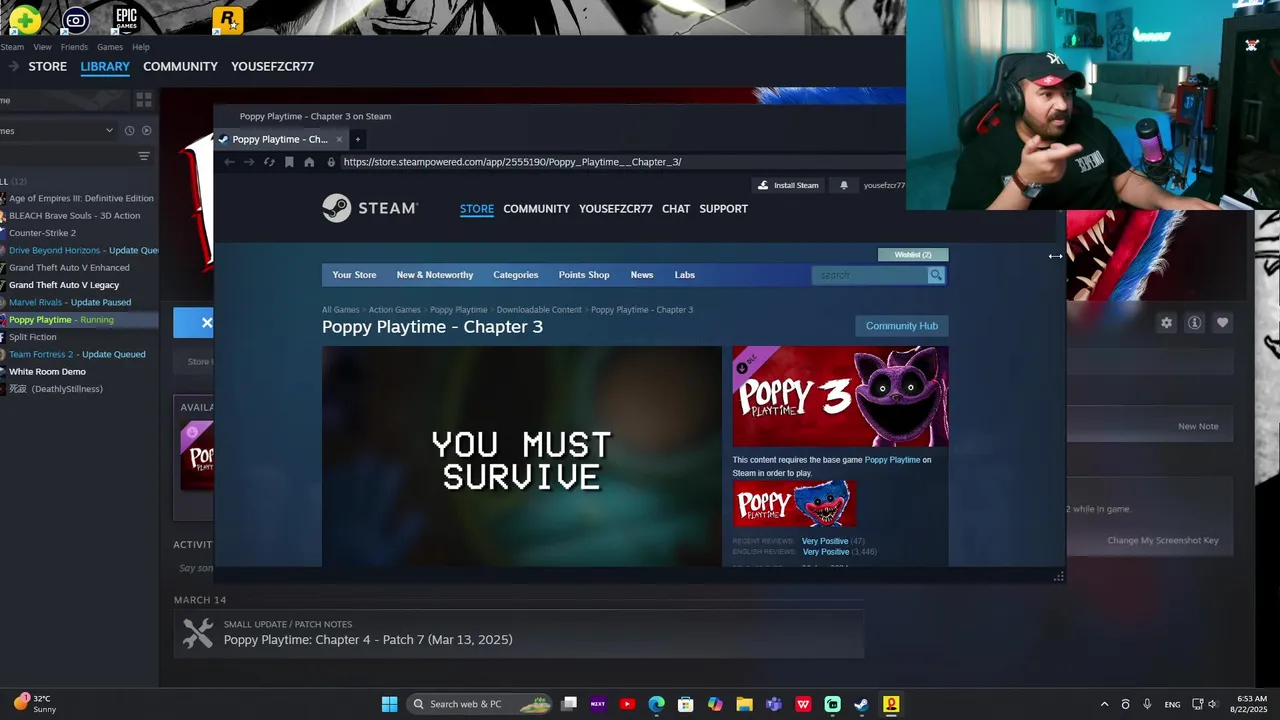Select Counter-Strike 2 in the library list

(42, 233)
